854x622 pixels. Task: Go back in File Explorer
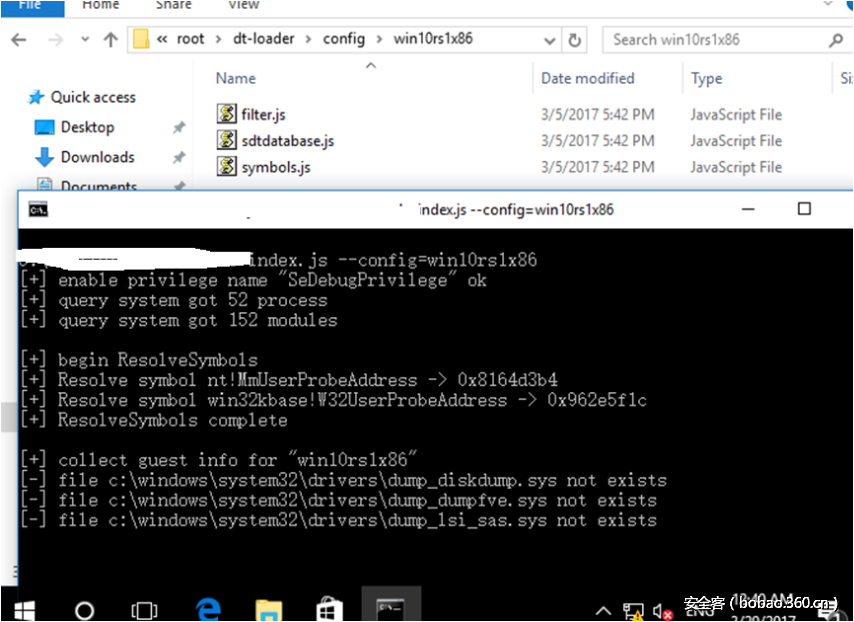[19, 40]
